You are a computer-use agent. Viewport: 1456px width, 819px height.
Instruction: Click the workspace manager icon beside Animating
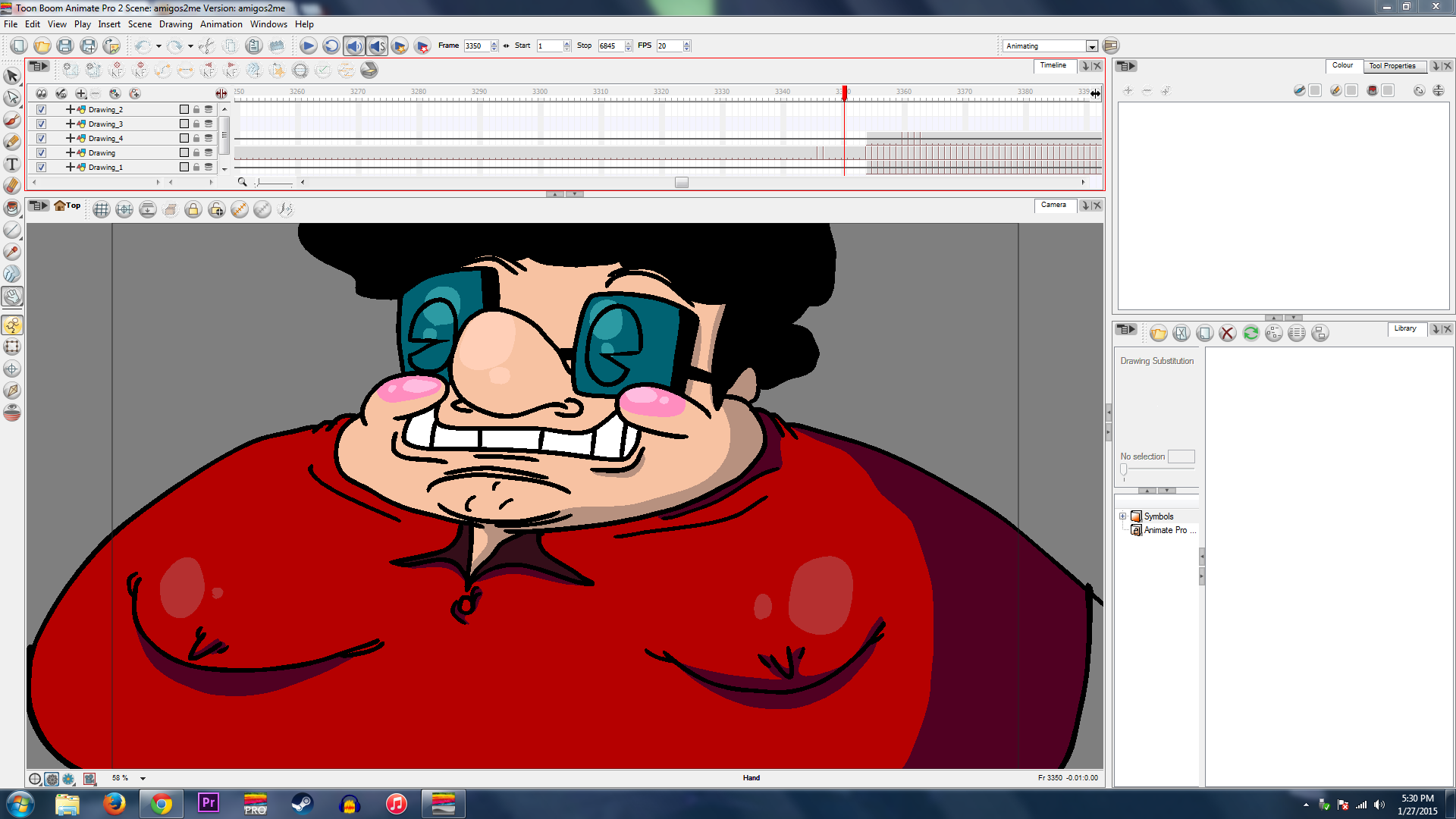pyautogui.click(x=1111, y=46)
